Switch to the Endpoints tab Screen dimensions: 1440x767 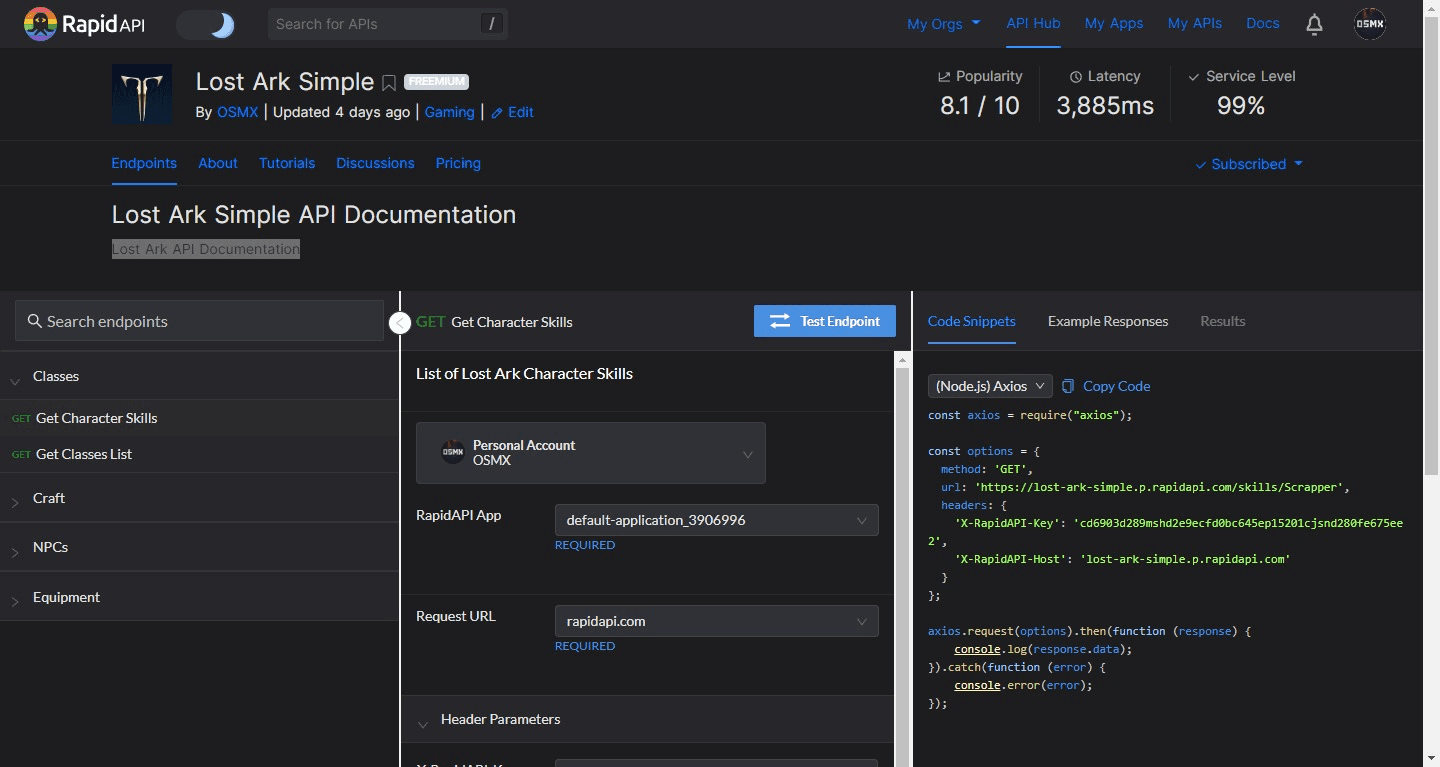pyautogui.click(x=144, y=163)
